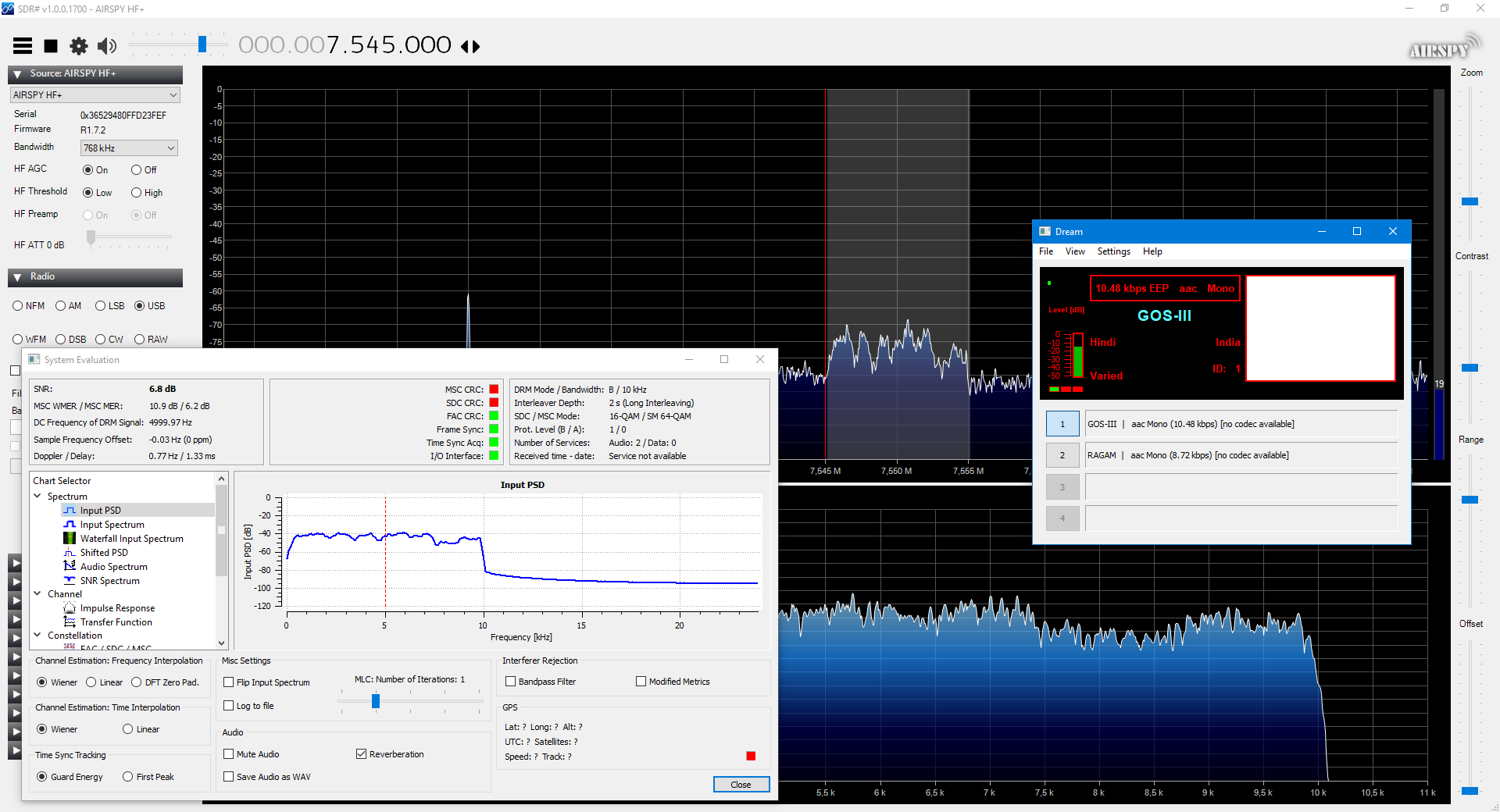Choose Linear frequency interpolation
1500x812 pixels.
91,682
